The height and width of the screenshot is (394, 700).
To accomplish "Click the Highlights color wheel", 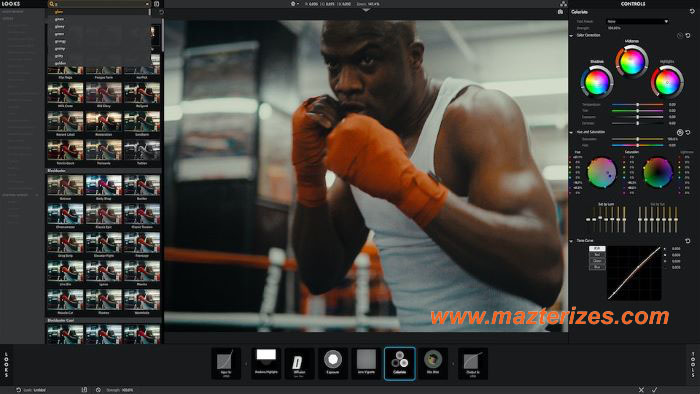I will pyautogui.click(x=667, y=82).
